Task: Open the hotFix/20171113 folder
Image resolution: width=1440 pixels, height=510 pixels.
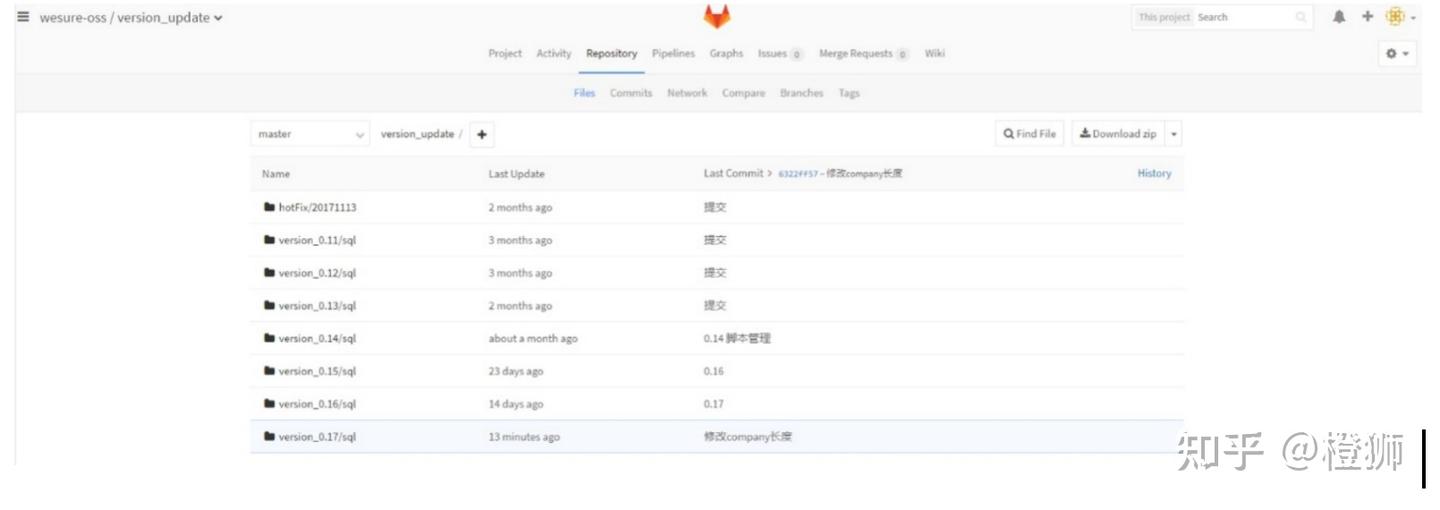Action: (x=317, y=207)
